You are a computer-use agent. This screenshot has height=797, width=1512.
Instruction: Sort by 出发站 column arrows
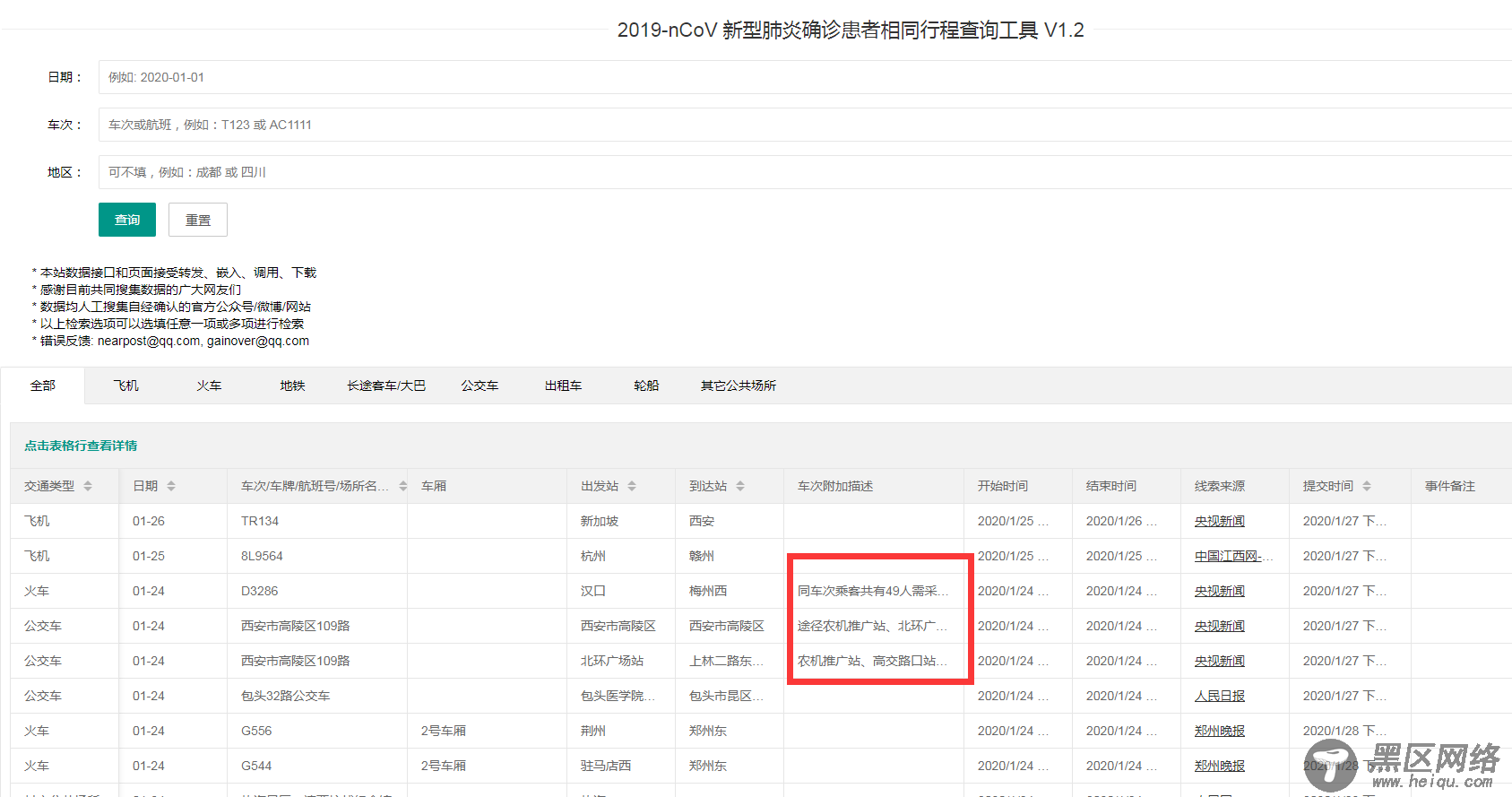point(632,486)
